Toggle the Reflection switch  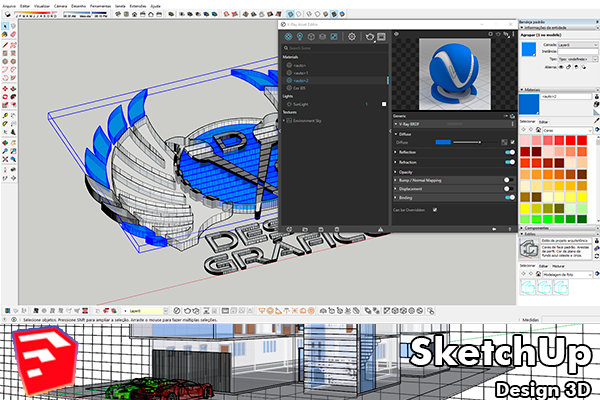tap(510, 152)
